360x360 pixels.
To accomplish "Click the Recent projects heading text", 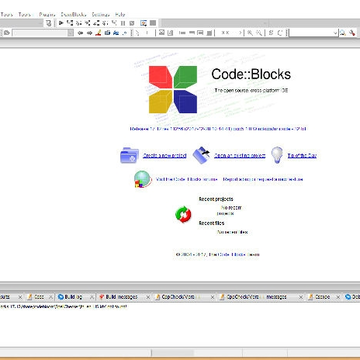I will click(x=216, y=199).
